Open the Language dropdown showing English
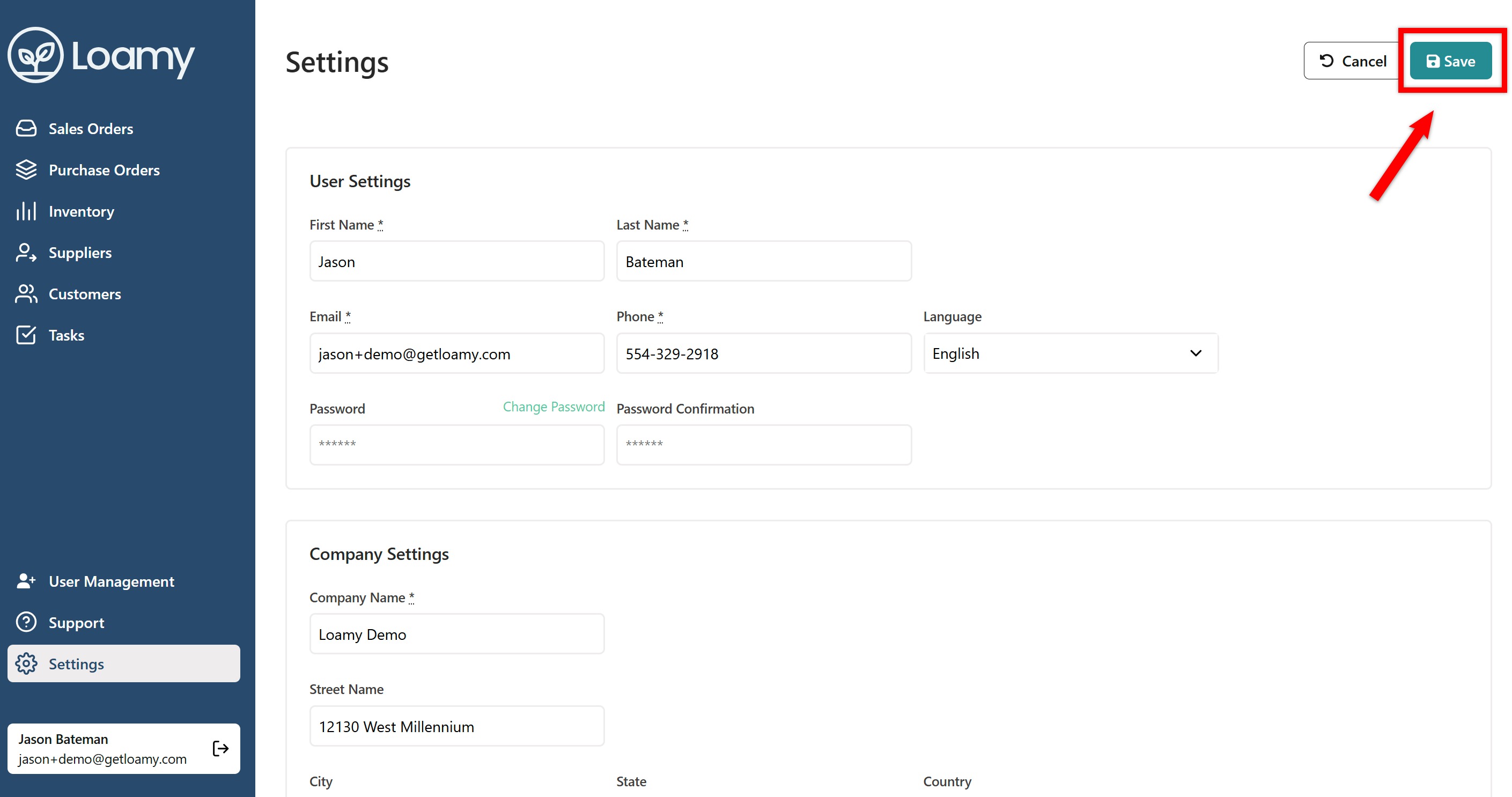The width and height of the screenshot is (1512, 797). pyautogui.click(x=1071, y=353)
